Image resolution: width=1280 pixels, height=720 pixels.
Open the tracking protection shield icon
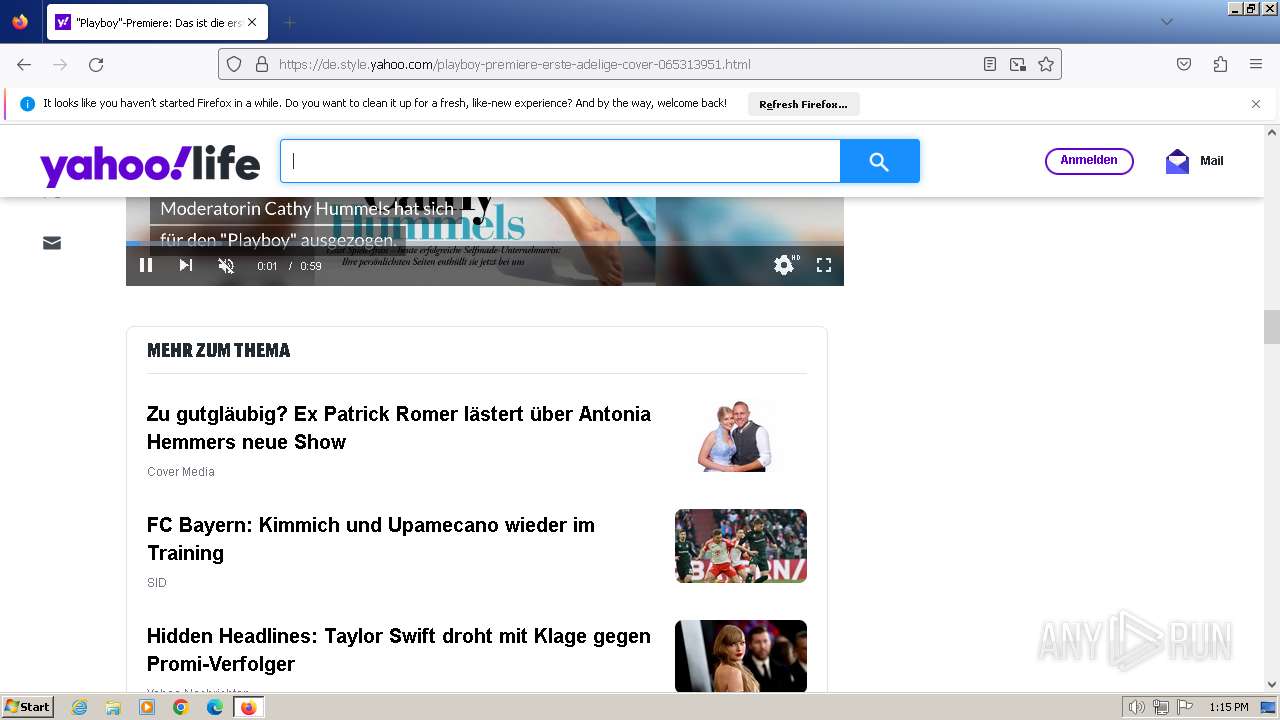pos(234,64)
